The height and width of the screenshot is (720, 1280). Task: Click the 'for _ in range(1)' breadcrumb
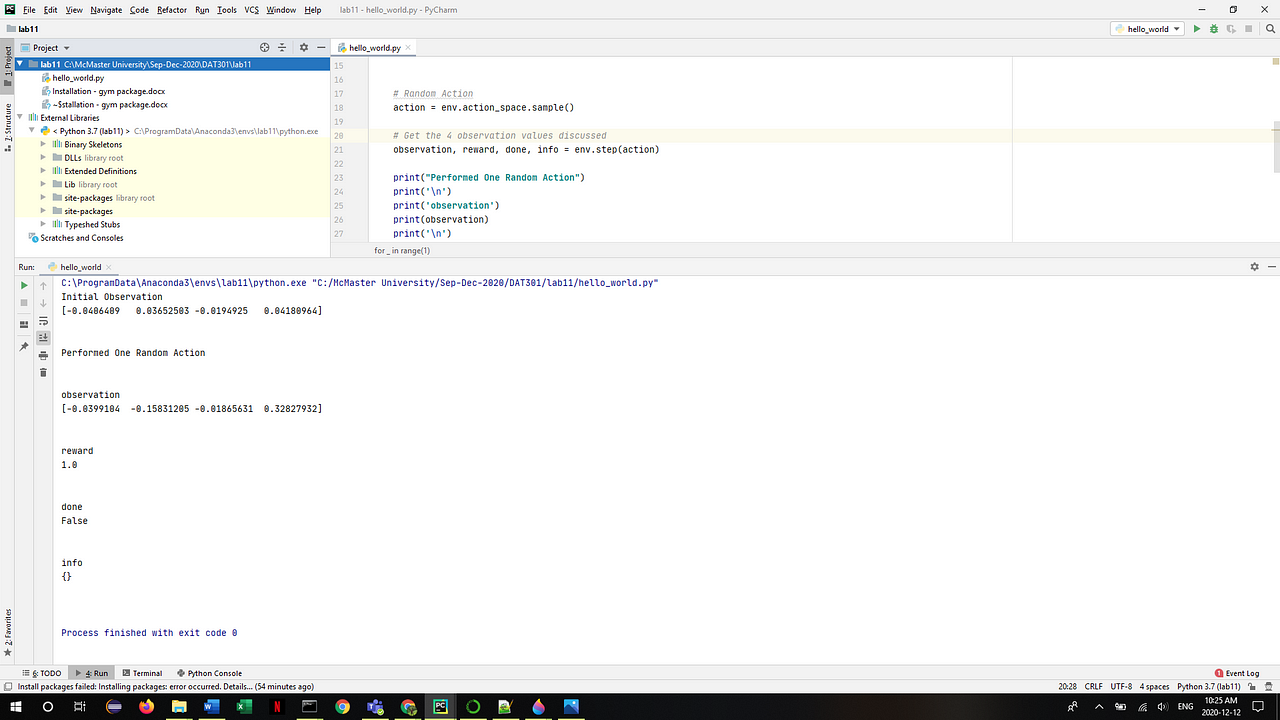(x=402, y=250)
